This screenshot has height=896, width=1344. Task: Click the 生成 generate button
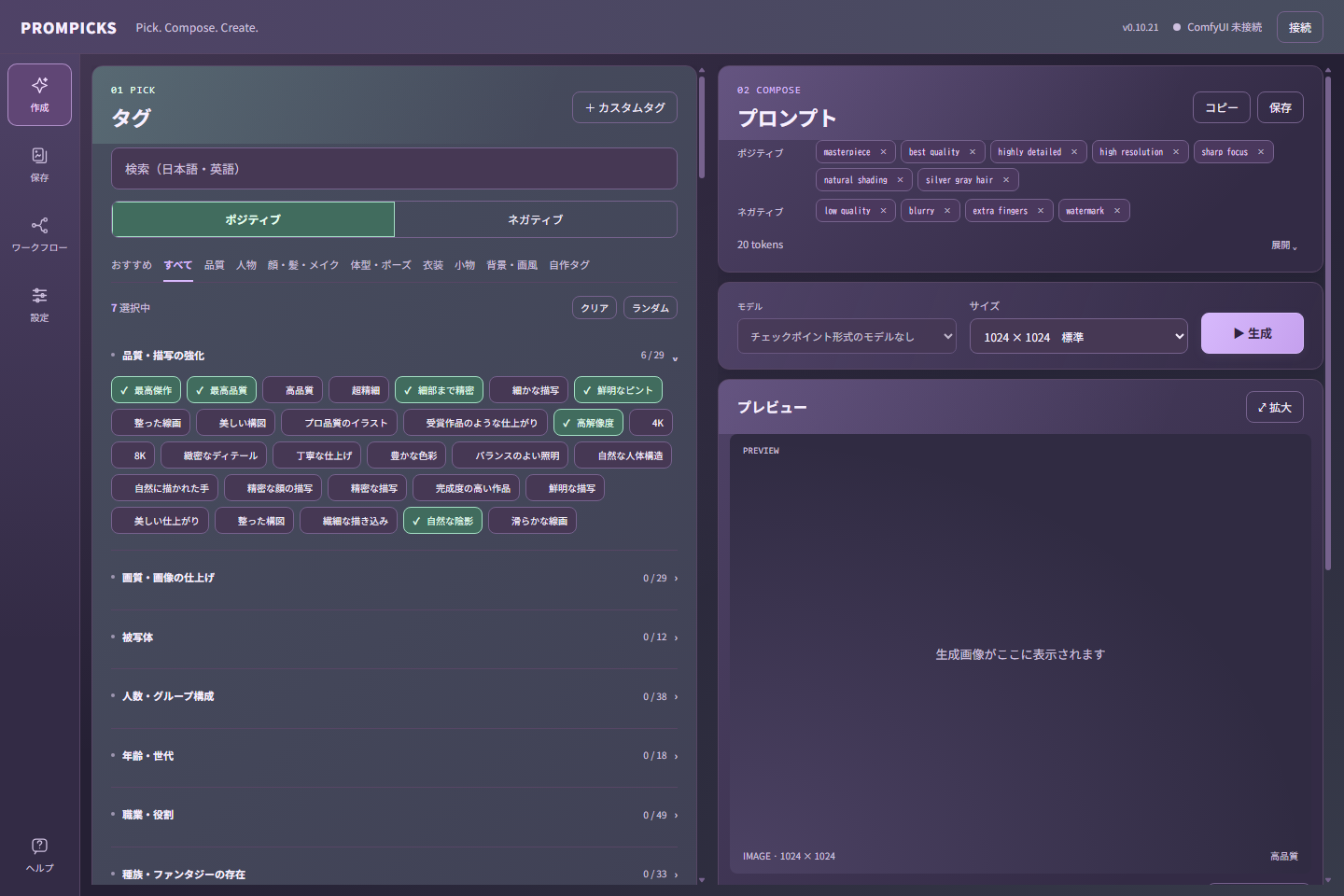point(1253,333)
